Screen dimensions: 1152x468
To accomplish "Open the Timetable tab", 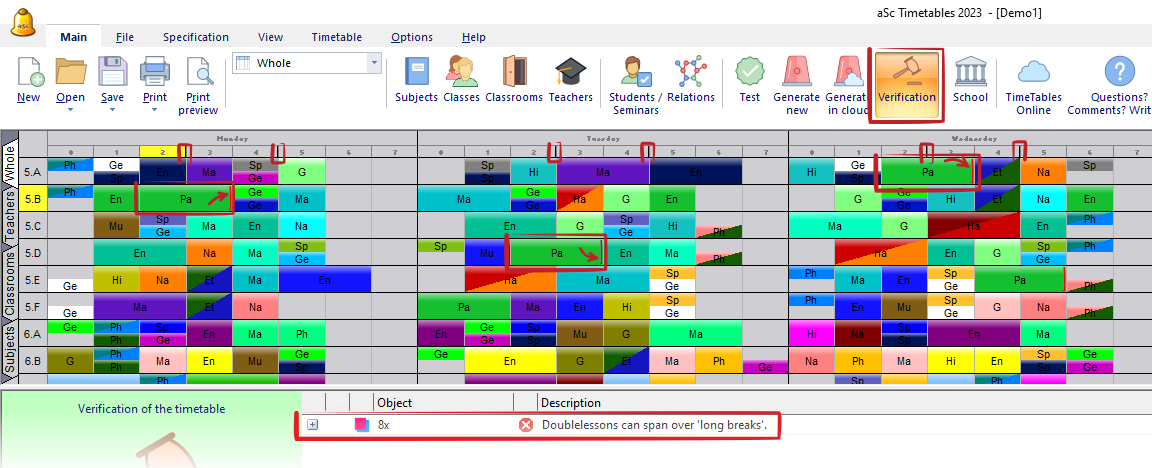I will [336, 37].
